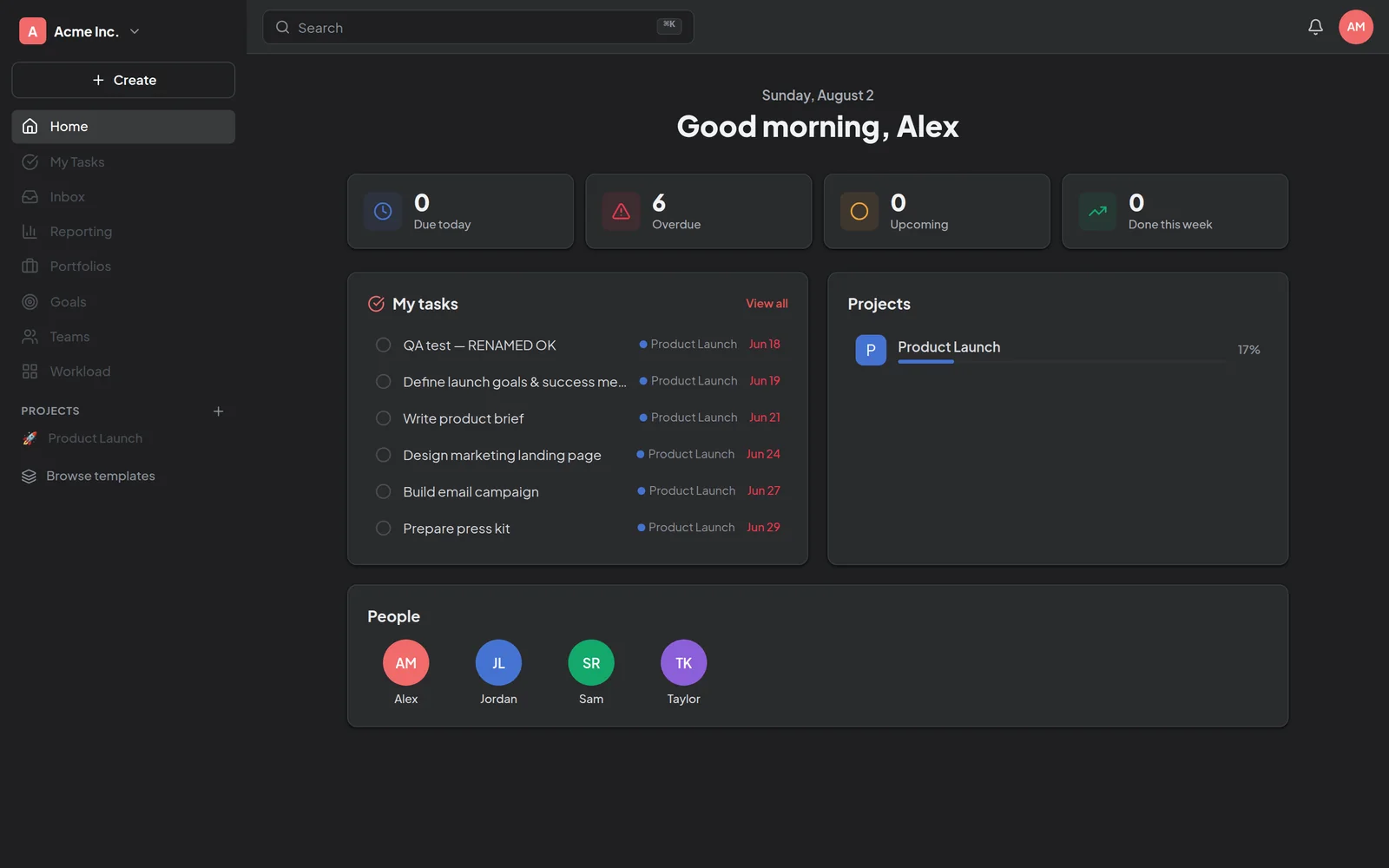Open Teams in sidebar
The width and height of the screenshot is (1389, 868).
(x=123, y=337)
